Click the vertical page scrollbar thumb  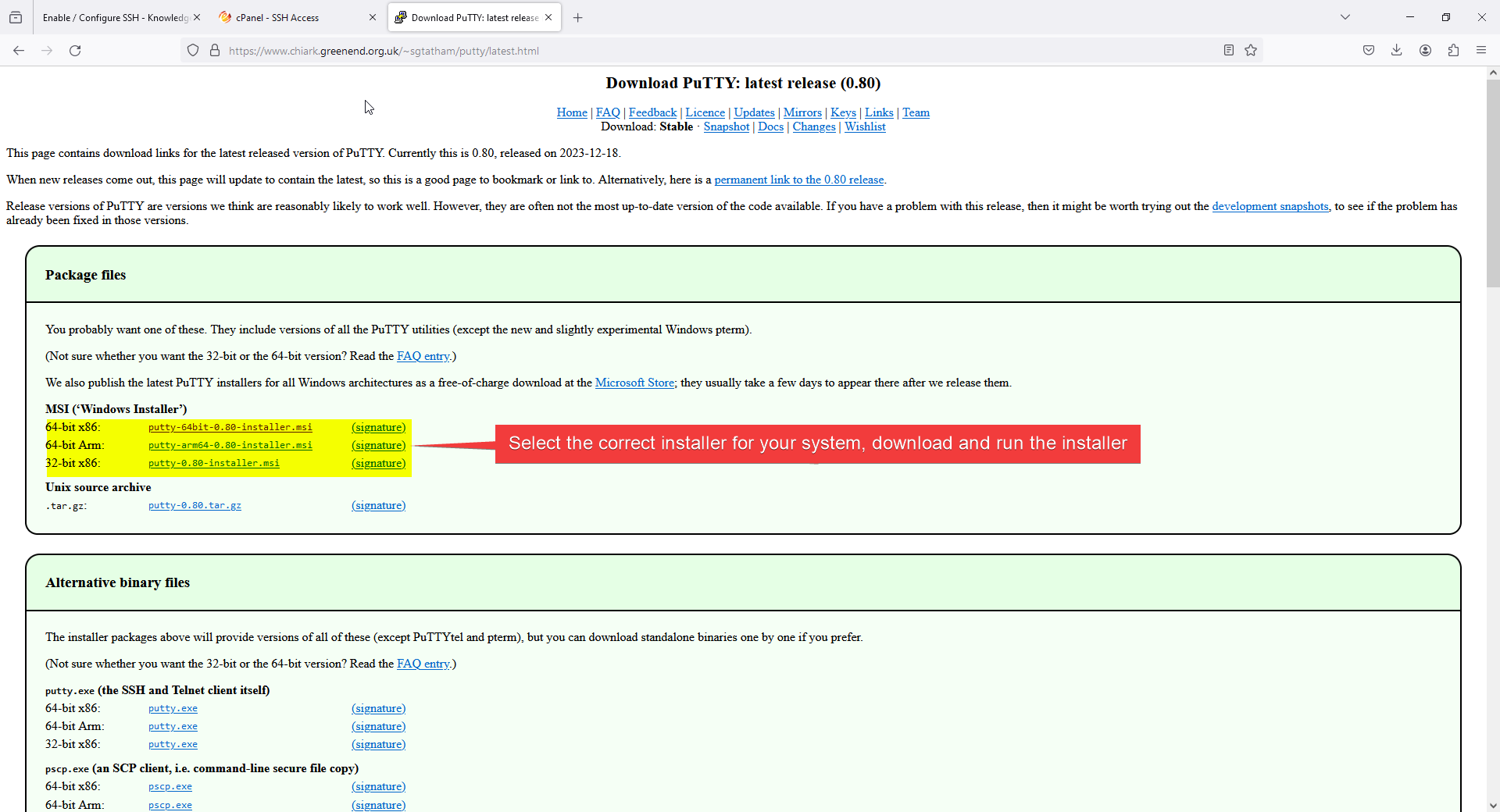click(x=1492, y=180)
